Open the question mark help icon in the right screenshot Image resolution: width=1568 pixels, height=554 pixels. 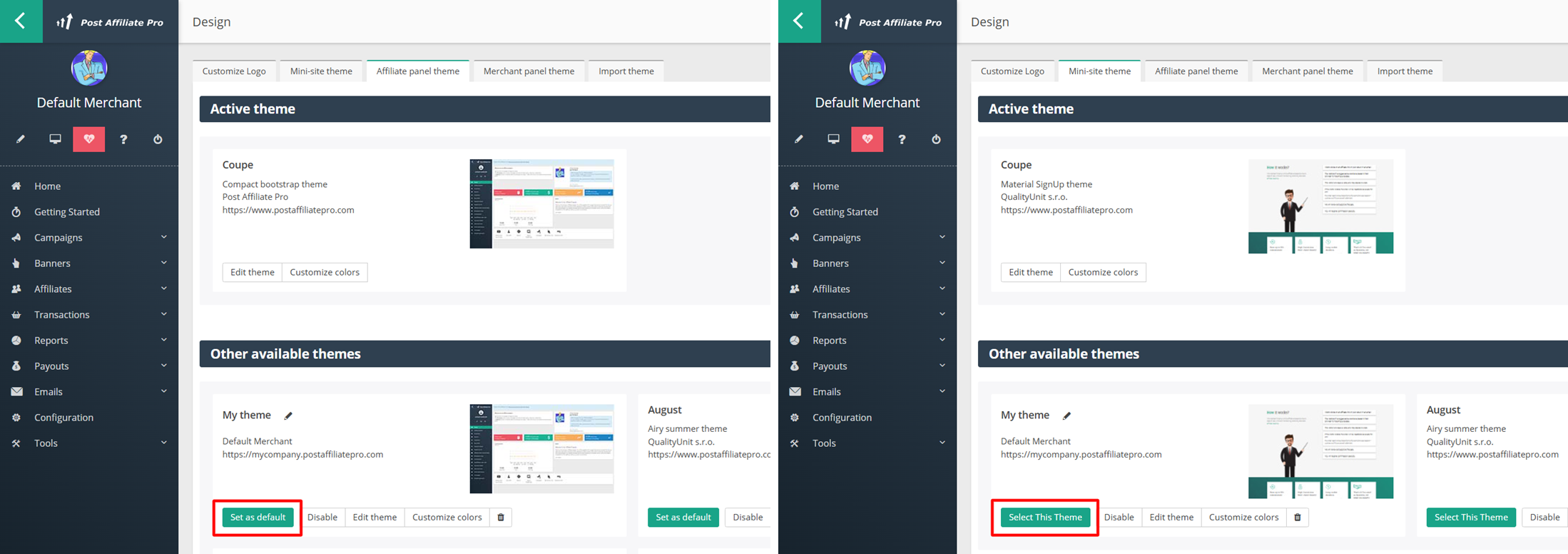902,139
